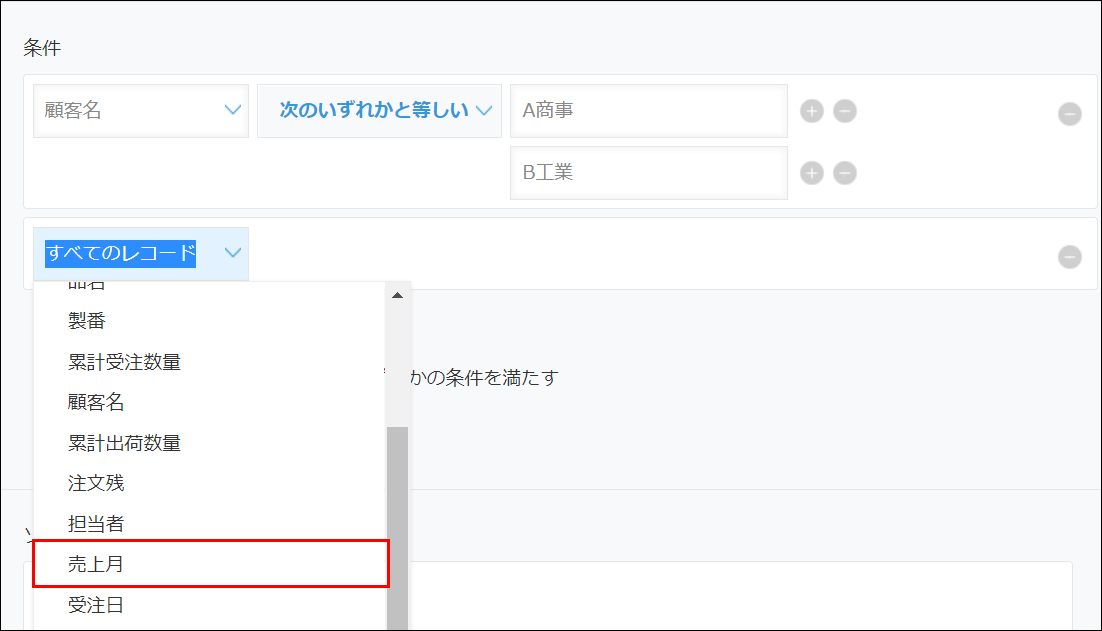This screenshot has height=631, width=1102.
Task: Click the chevron on the operator selector
Action: (x=488, y=111)
